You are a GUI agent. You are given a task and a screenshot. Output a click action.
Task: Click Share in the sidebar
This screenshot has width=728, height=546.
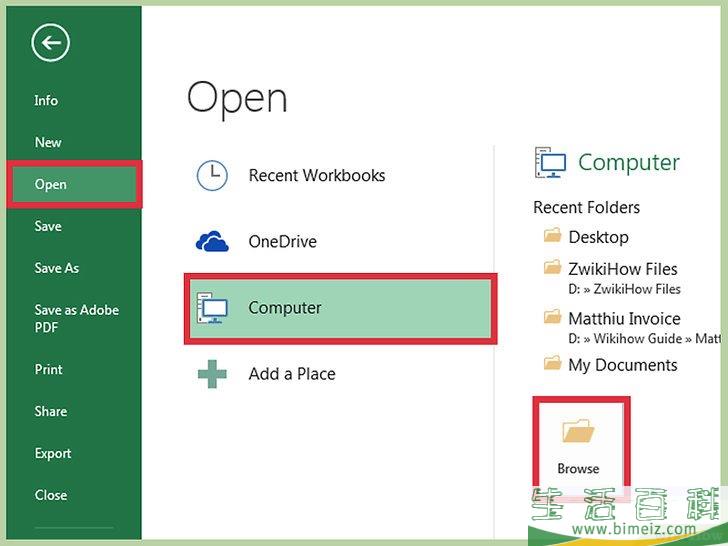pyautogui.click(x=51, y=411)
